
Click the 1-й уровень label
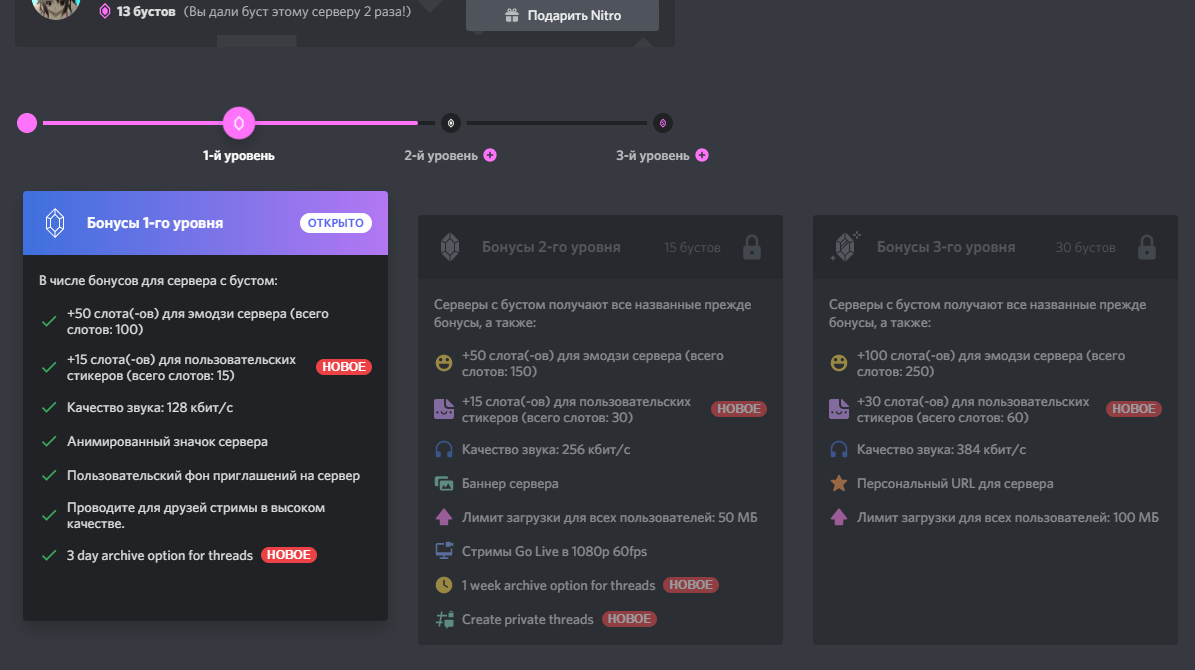pyautogui.click(x=239, y=155)
